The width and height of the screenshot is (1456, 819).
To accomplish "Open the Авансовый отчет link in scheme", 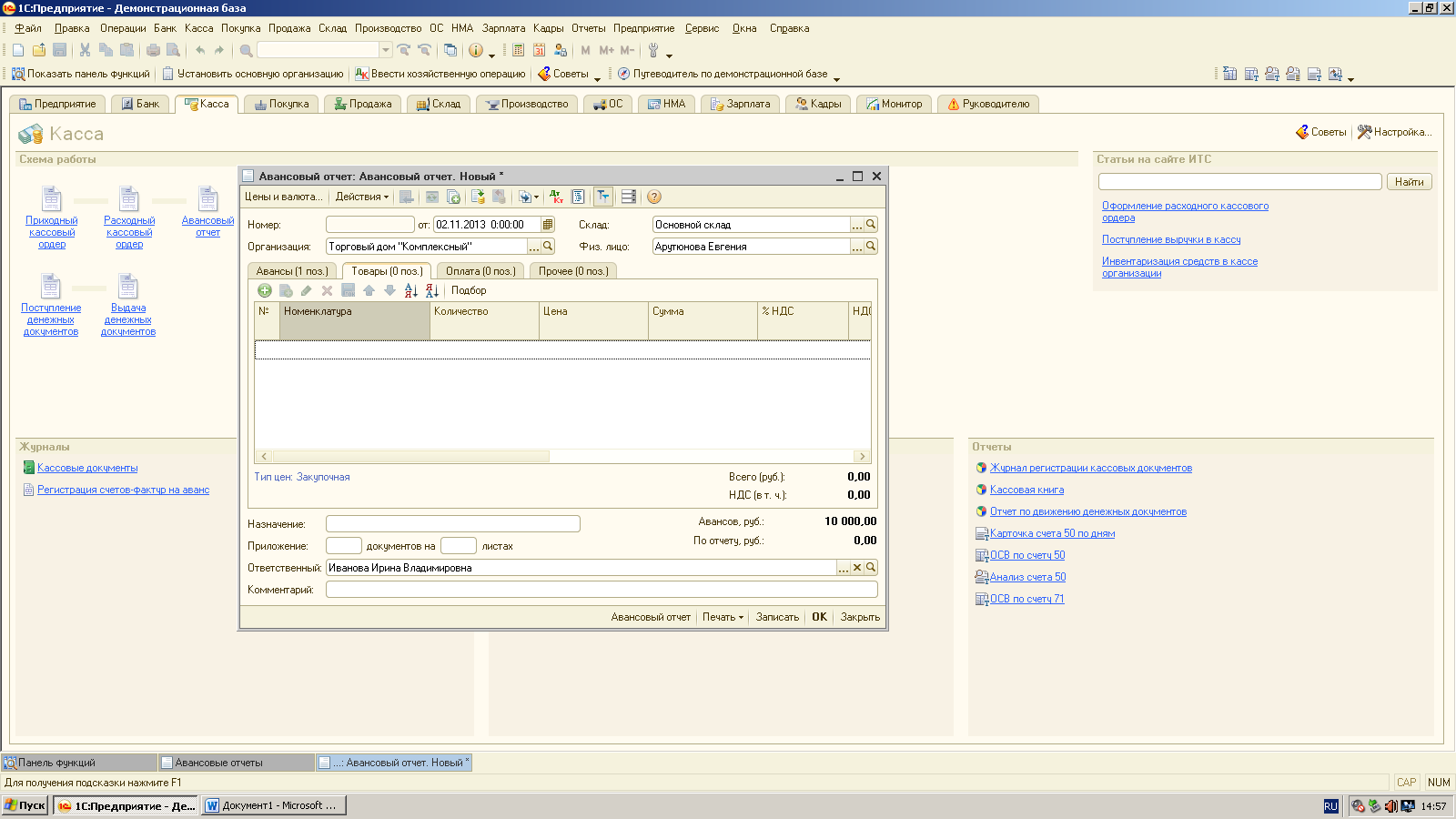I will (207, 227).
